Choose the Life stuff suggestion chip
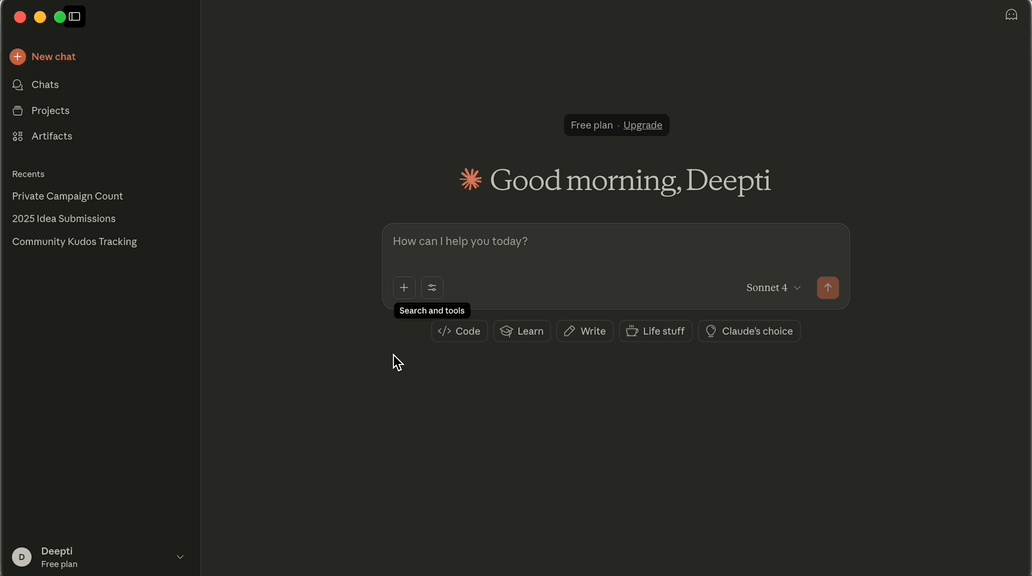 click(655, 331)
